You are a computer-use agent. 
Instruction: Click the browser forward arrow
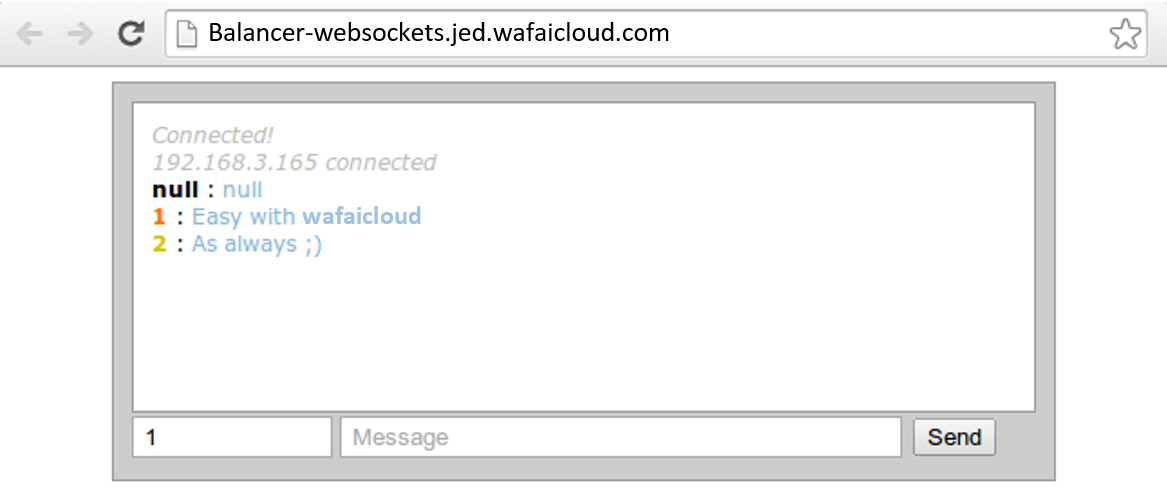tap(80, 34)
